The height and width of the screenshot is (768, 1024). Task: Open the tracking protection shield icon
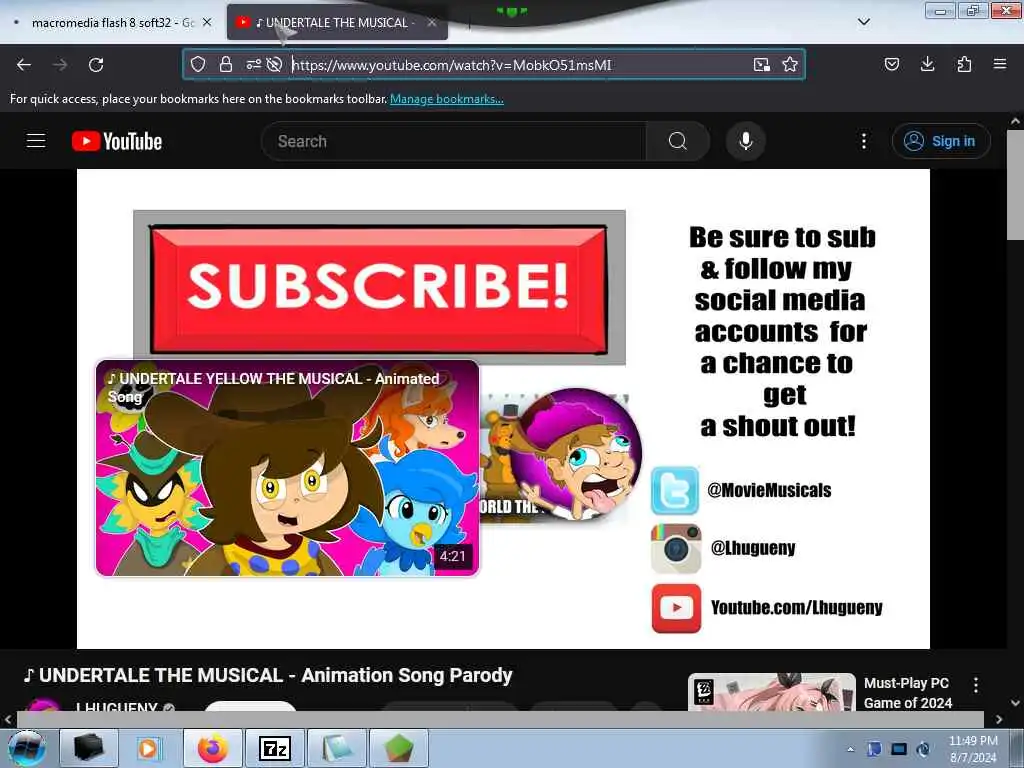(x=198, y=64)
